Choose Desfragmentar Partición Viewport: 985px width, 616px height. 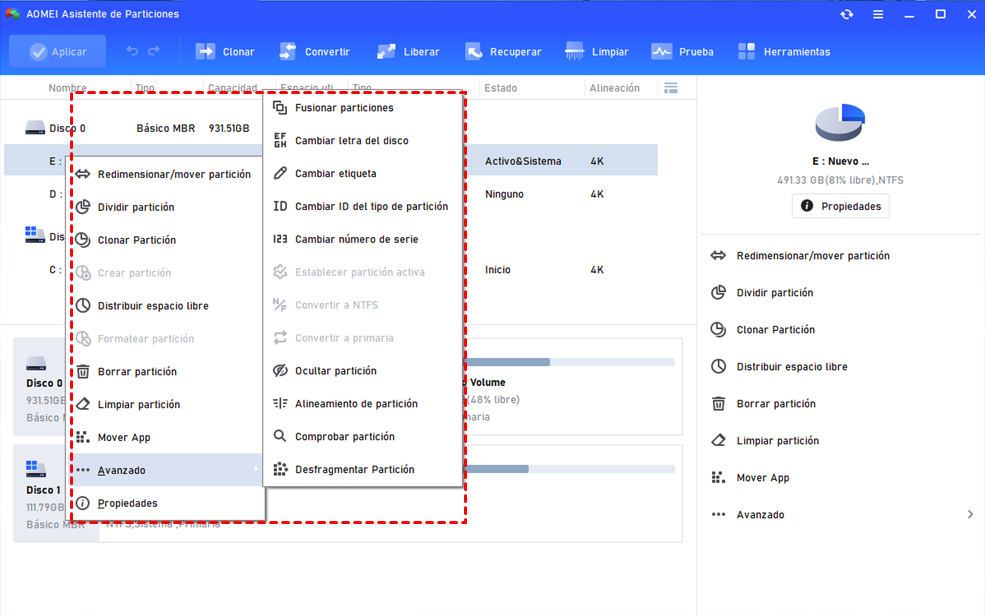(363, 469)
